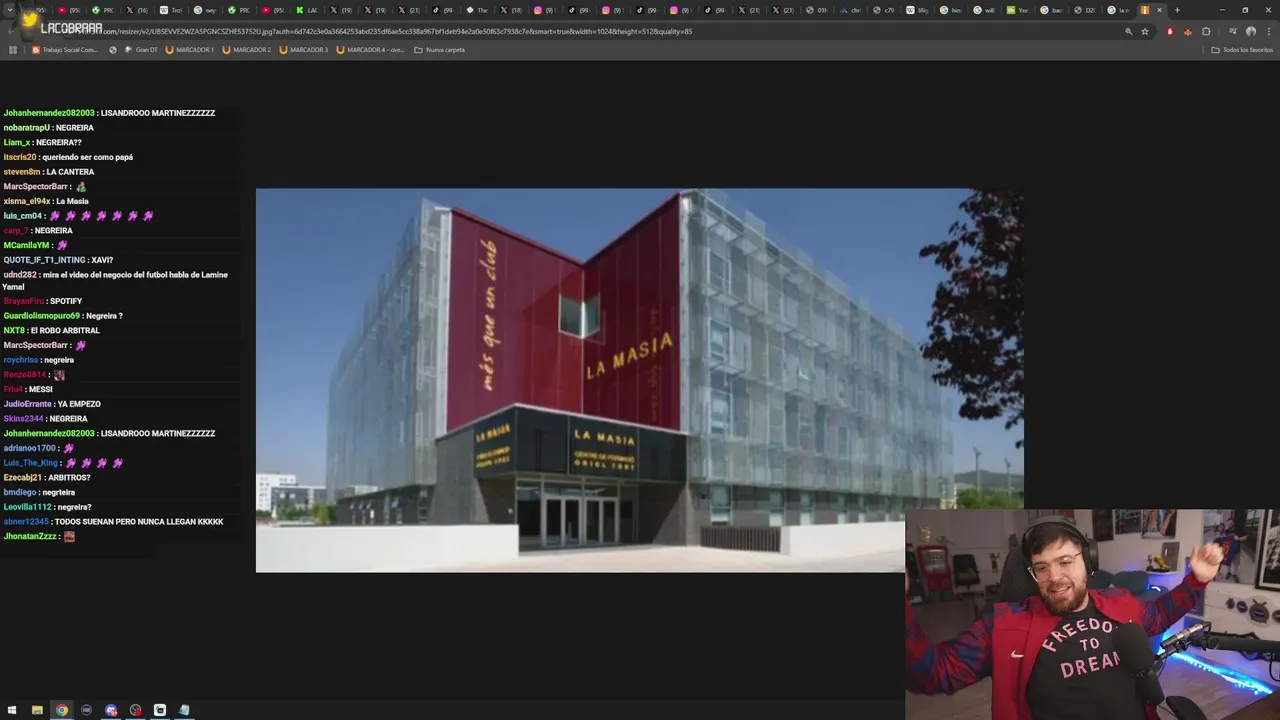Open the apps grid on bookmarks bar
This screenshot has height=720, width=1280.
pos(13,50)
